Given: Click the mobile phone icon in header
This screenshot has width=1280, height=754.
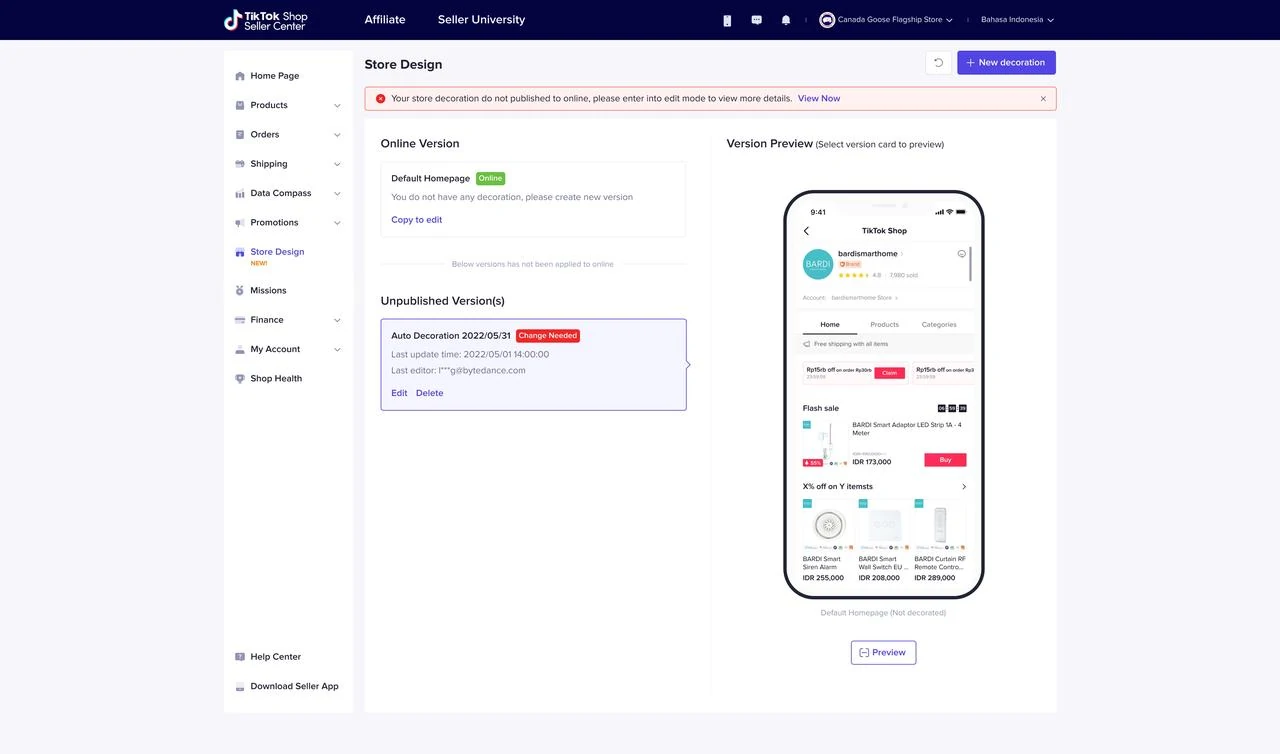Looking at the screenshot, I should click(x=727, y=20).
